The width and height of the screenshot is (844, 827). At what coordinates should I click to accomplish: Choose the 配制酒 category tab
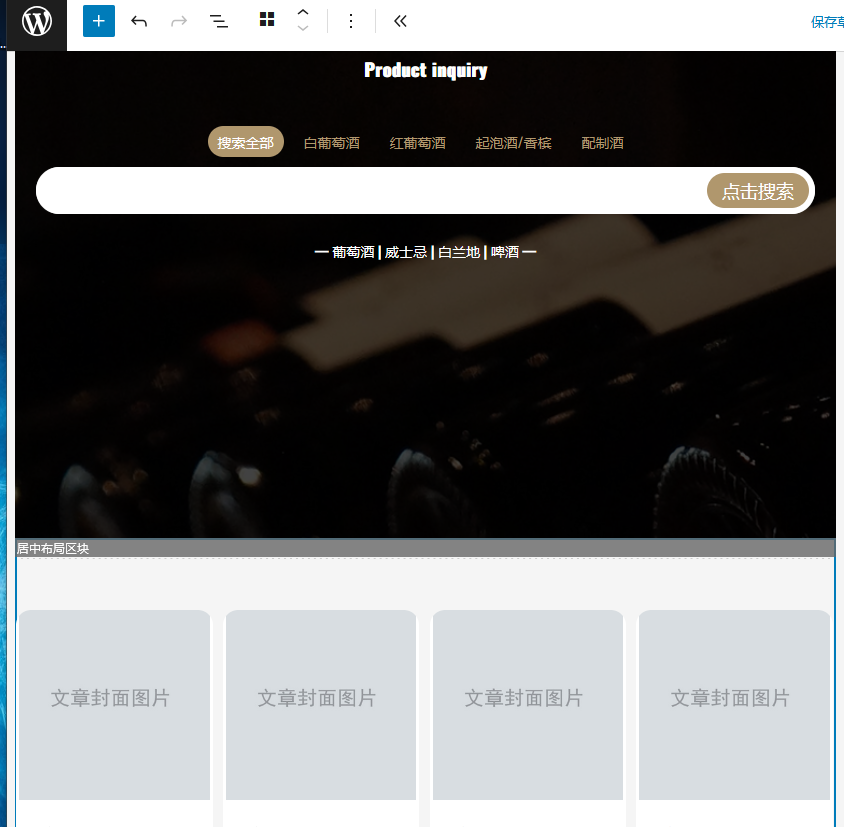(x=603, y=143)
